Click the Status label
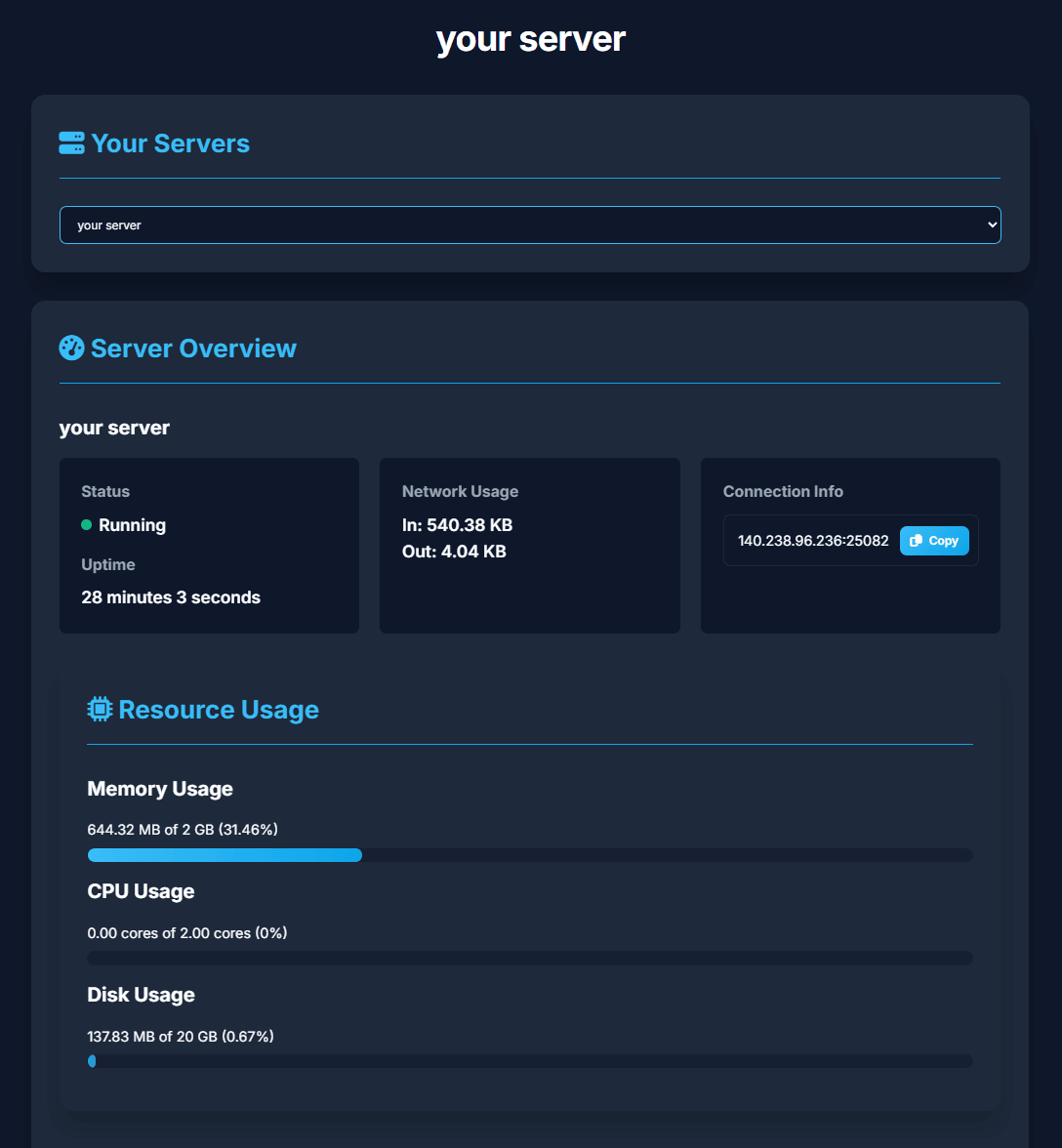The image size is (1062, 1148). click(105, 491)
